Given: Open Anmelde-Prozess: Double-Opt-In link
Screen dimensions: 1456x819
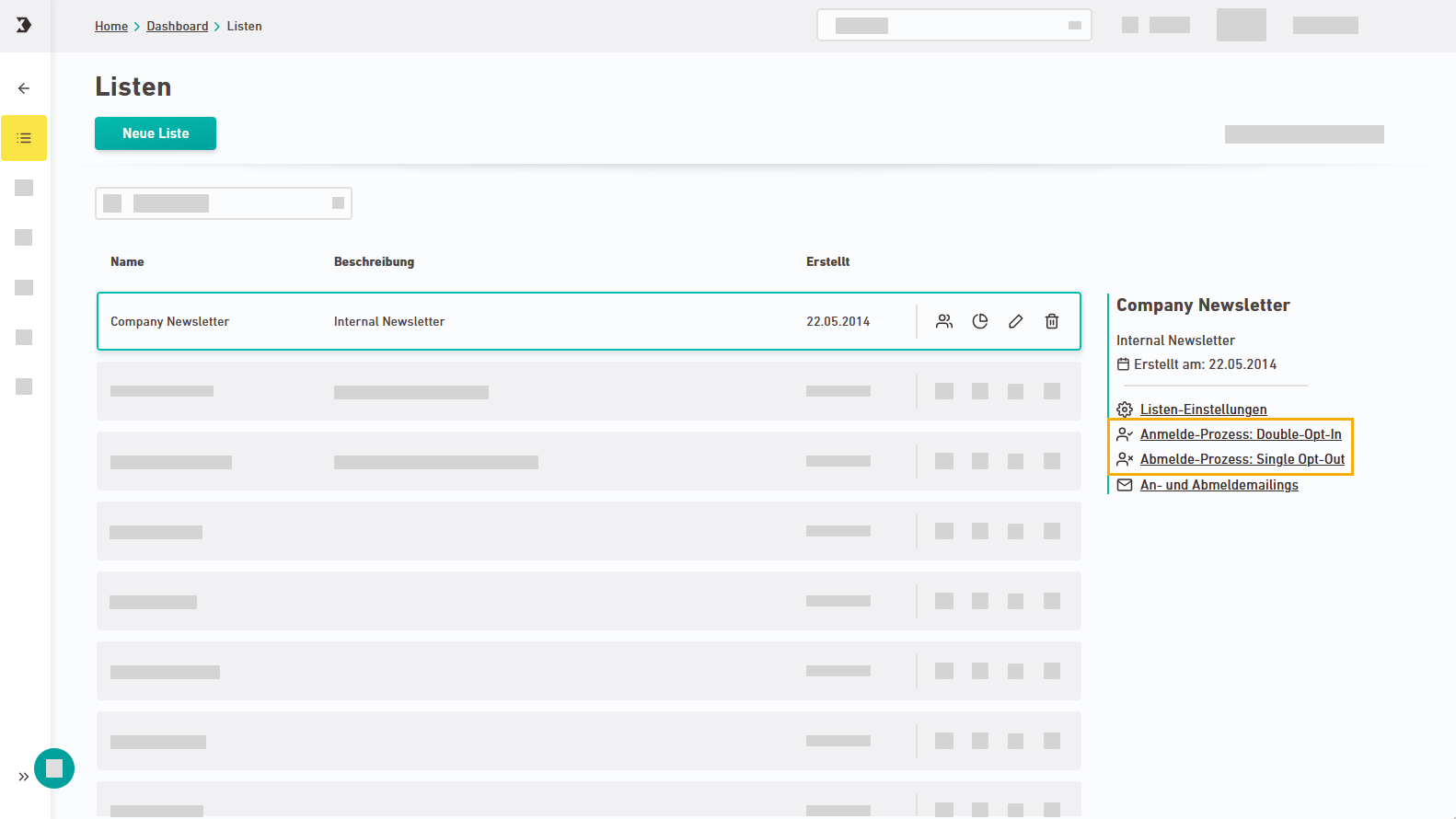Looking at the screenshot, I should 1240,434.
